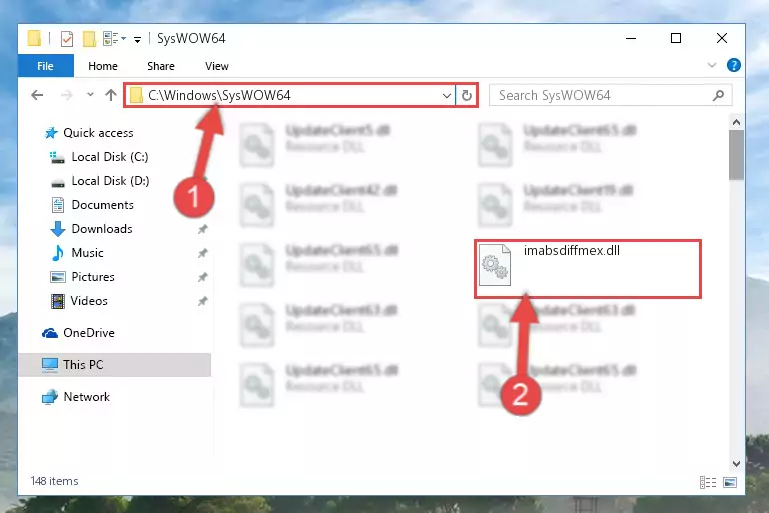
Task: Go forward with the Forward arrow
Action: click(x=66, y=95)
